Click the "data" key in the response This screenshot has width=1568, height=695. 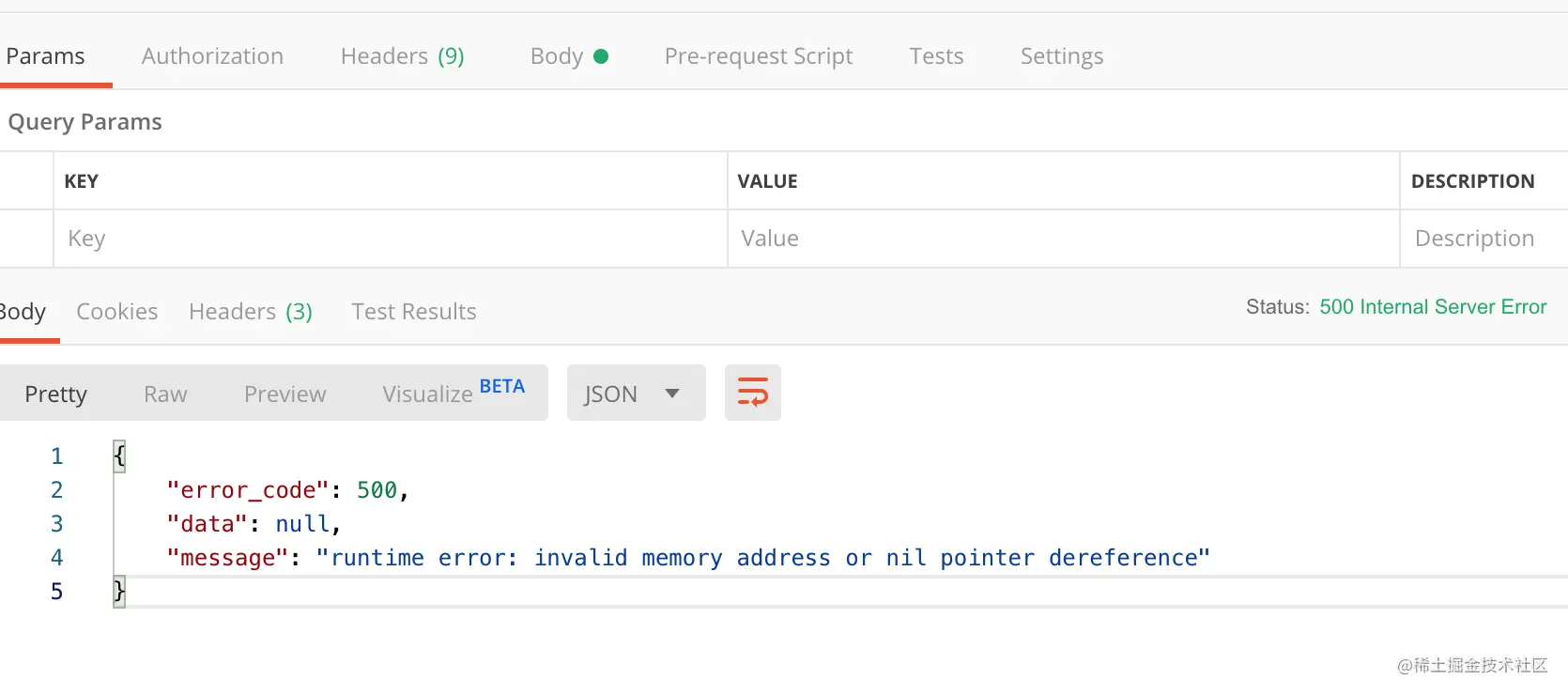[207, 524]
